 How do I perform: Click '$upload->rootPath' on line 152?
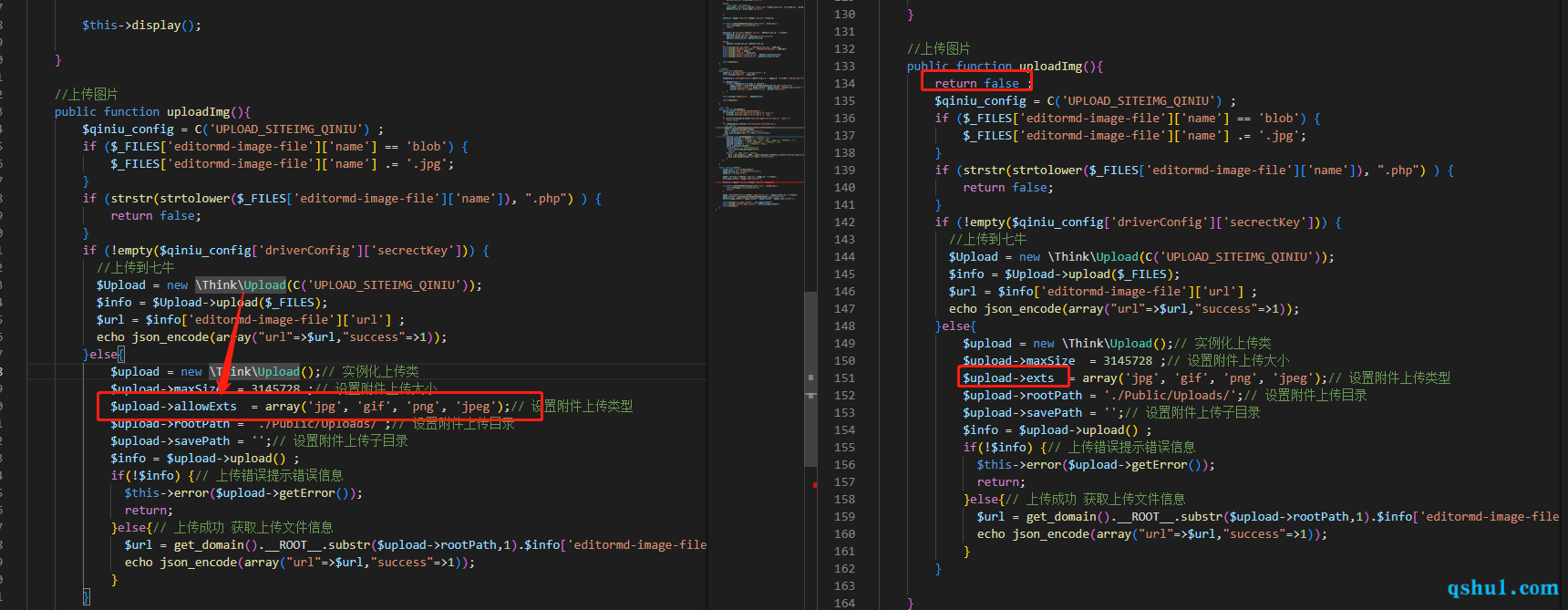coord(1022,395)
